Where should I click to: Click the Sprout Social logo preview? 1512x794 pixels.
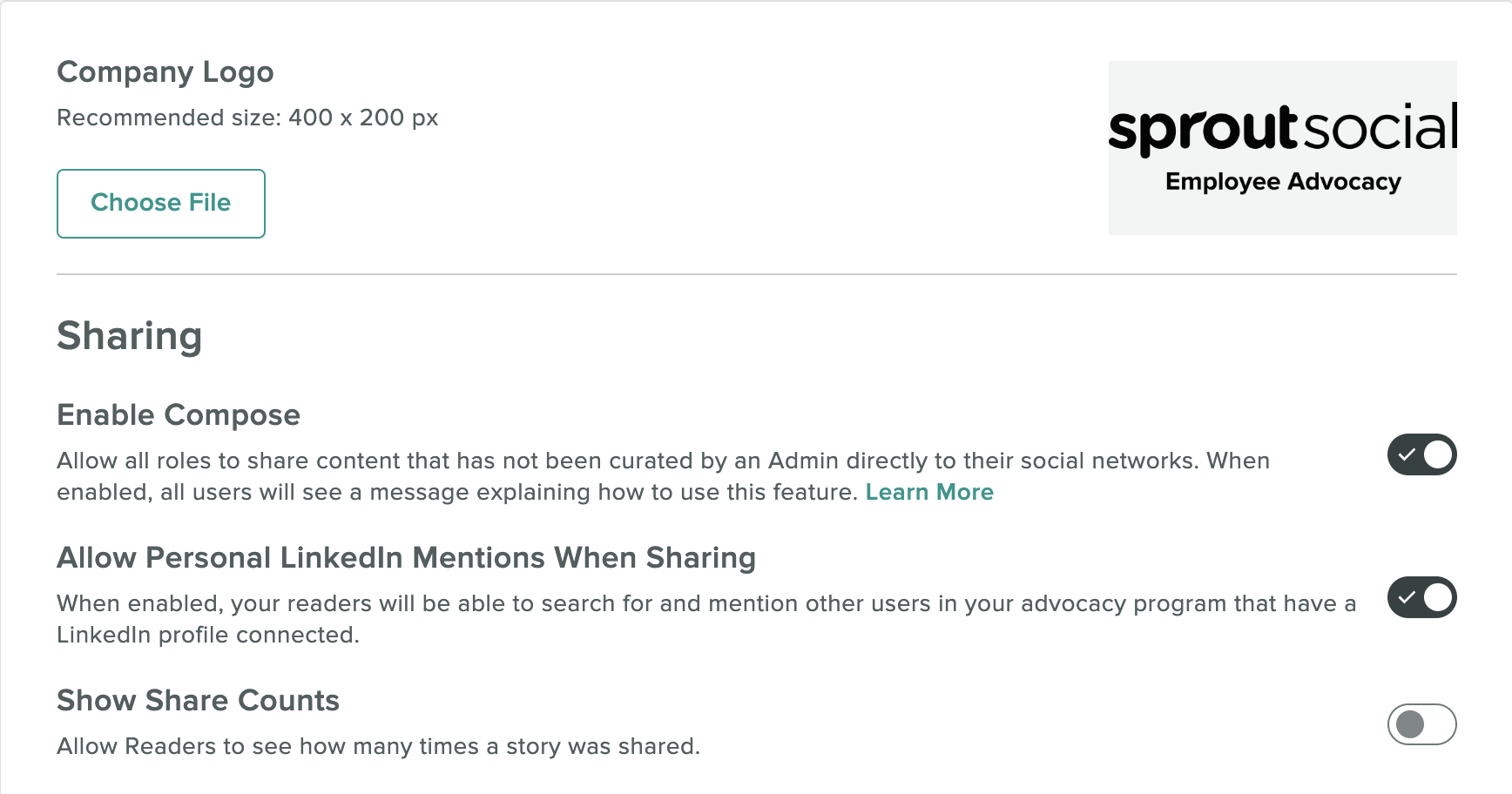pyautogui.click(x=1282, y=148)
